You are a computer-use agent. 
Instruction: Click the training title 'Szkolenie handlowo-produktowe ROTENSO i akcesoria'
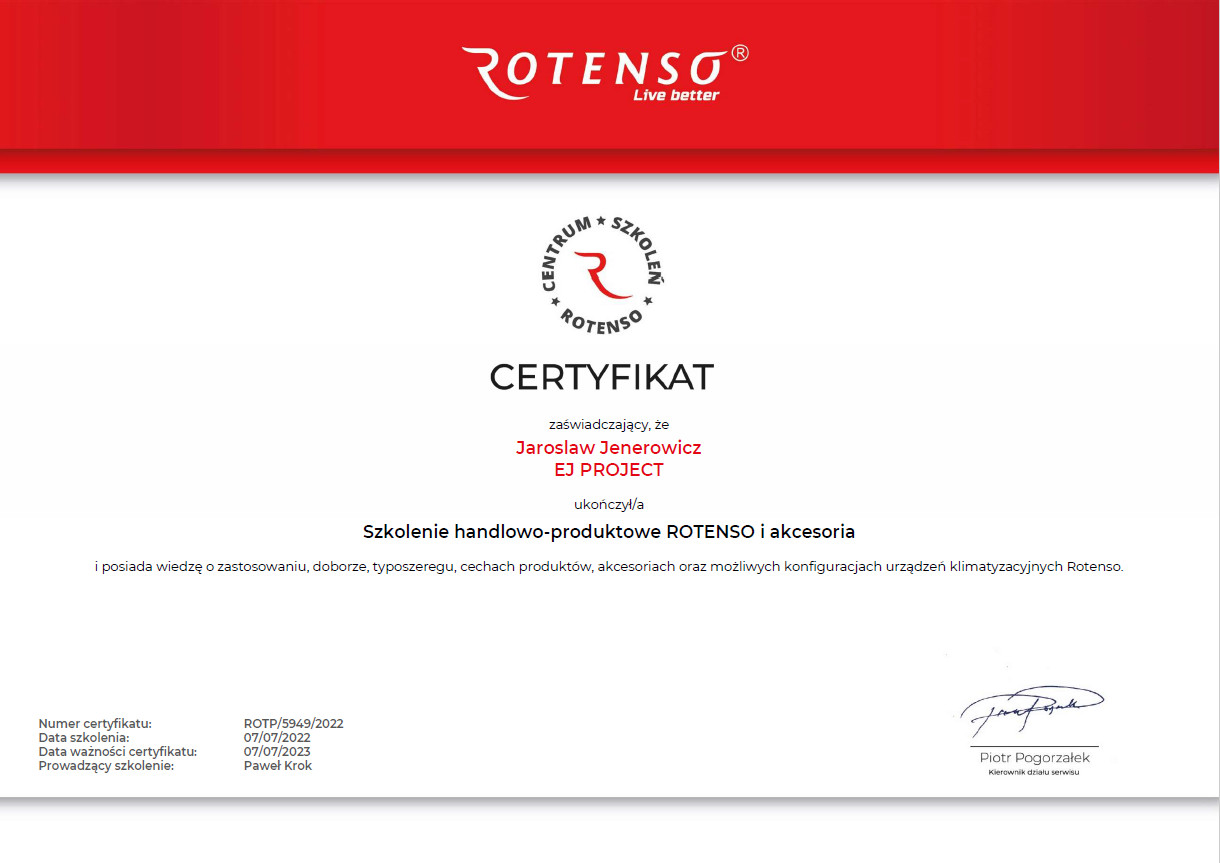[609, 530]
